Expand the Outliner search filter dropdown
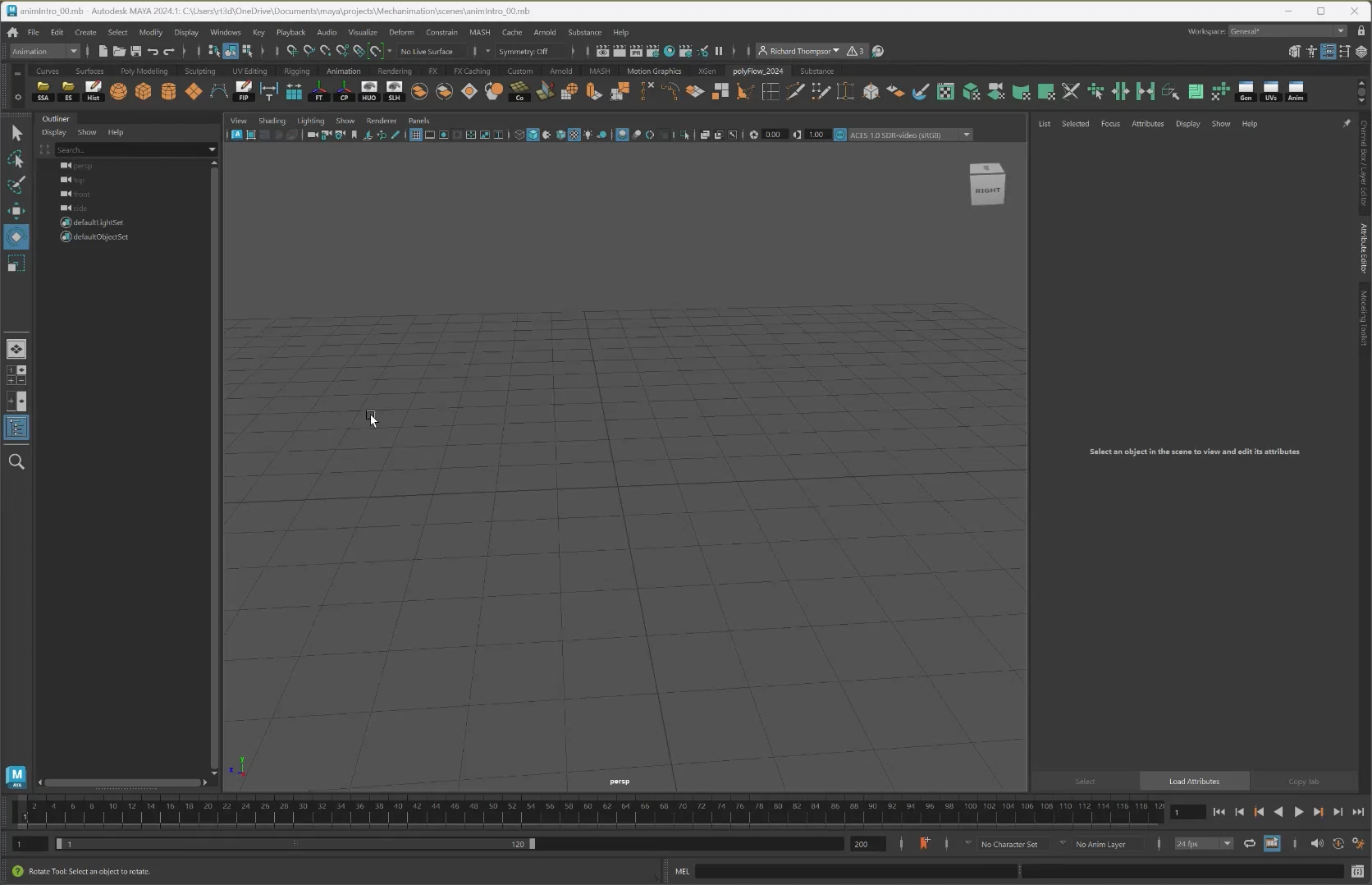The height and width of the screenshot is (885, 1372). click(x=212, y=149)
